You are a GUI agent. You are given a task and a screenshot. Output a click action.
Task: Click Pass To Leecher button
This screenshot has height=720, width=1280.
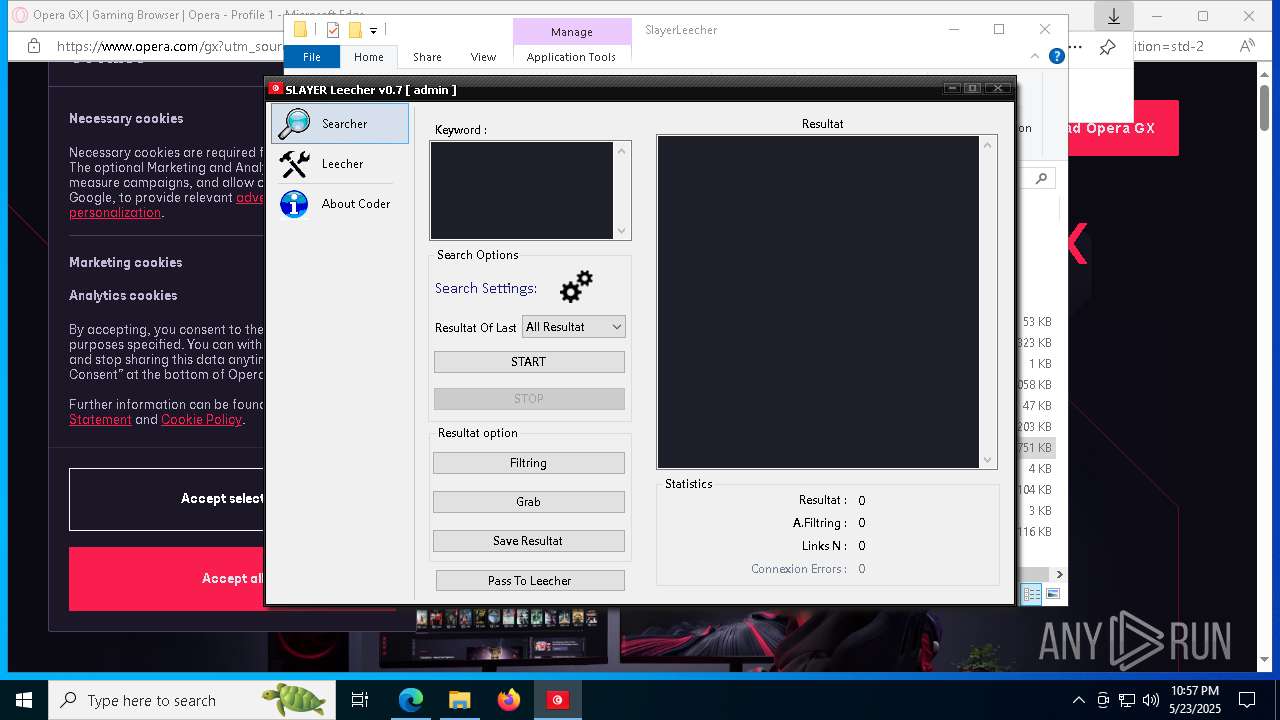click(530, 581)
